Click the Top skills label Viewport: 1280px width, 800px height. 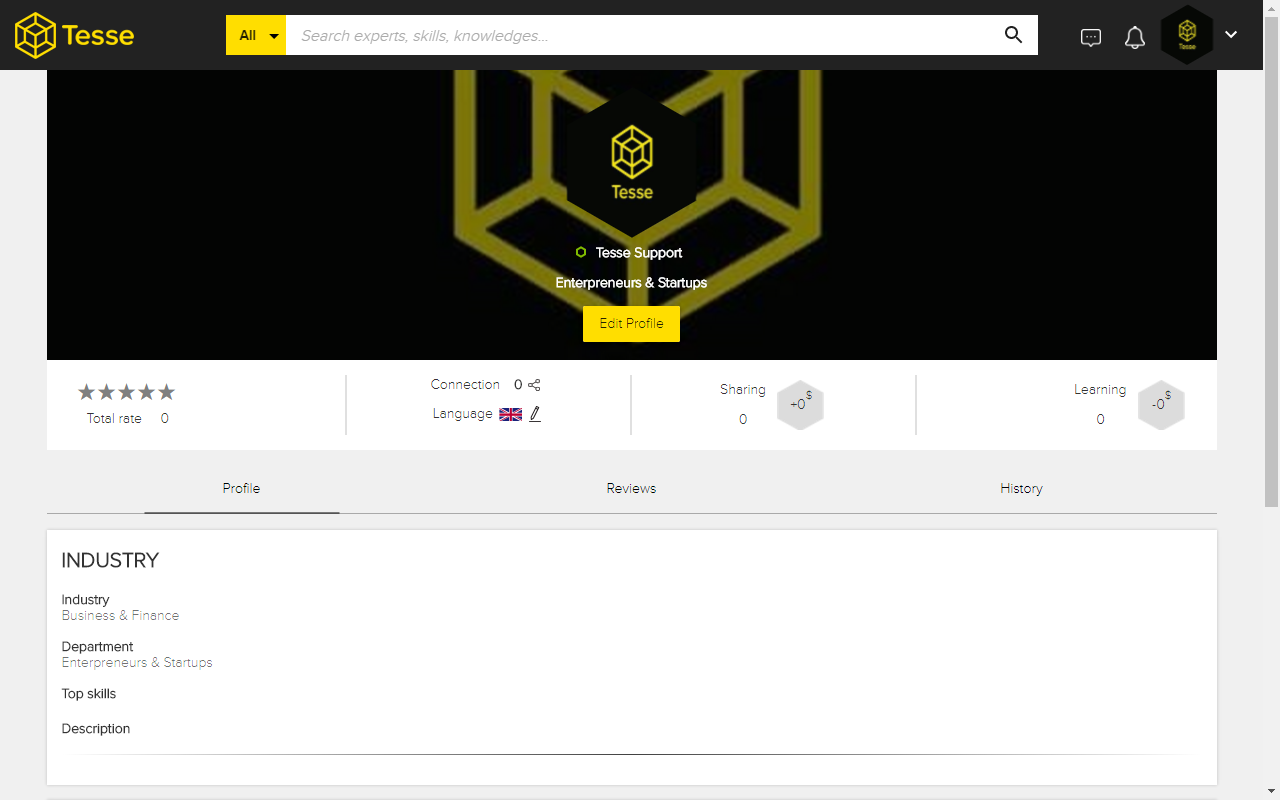click(x=89, y=694)
